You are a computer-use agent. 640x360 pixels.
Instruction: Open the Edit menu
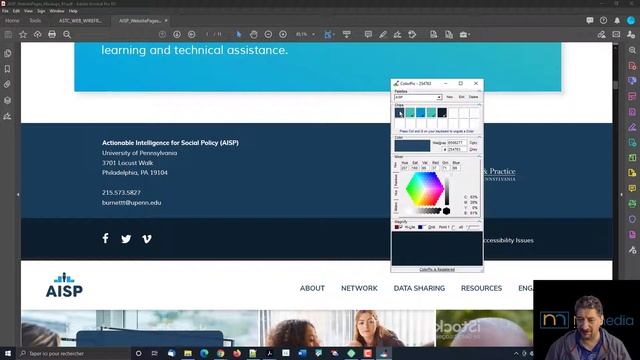(16, 11)
